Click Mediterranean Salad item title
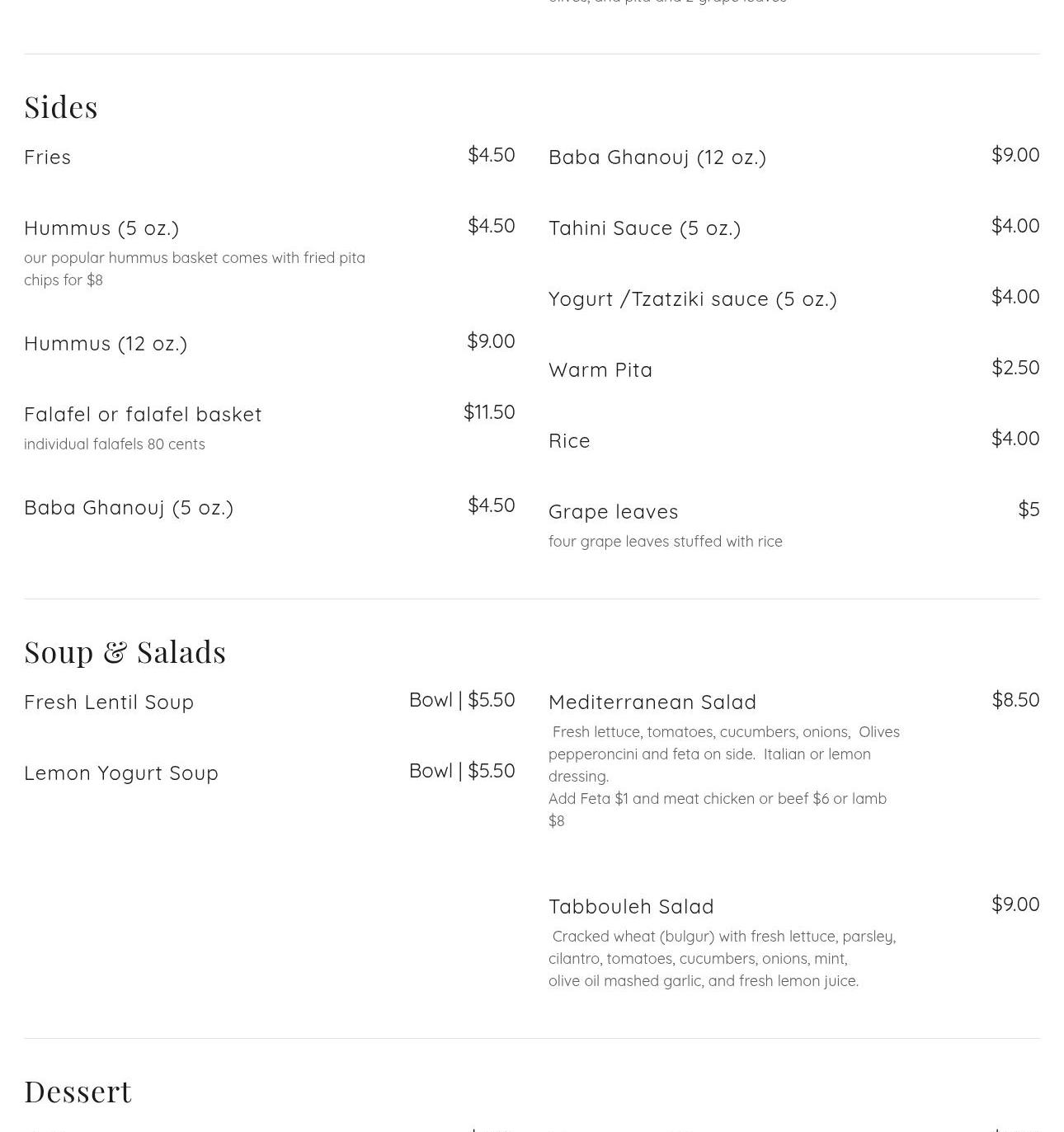This screenshot has width=1064, height=1132. pos(652,702)
